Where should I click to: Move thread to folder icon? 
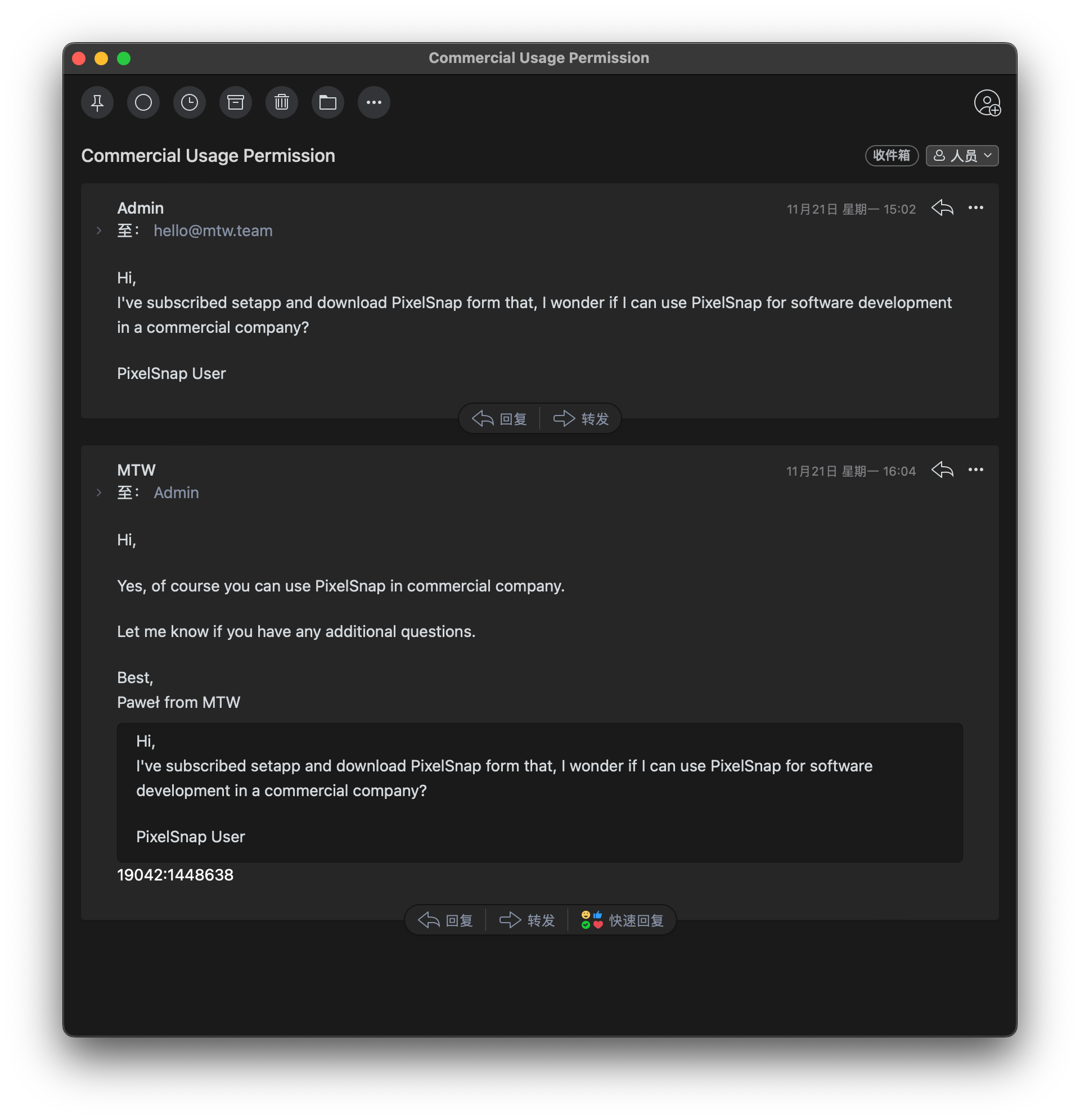327,103
